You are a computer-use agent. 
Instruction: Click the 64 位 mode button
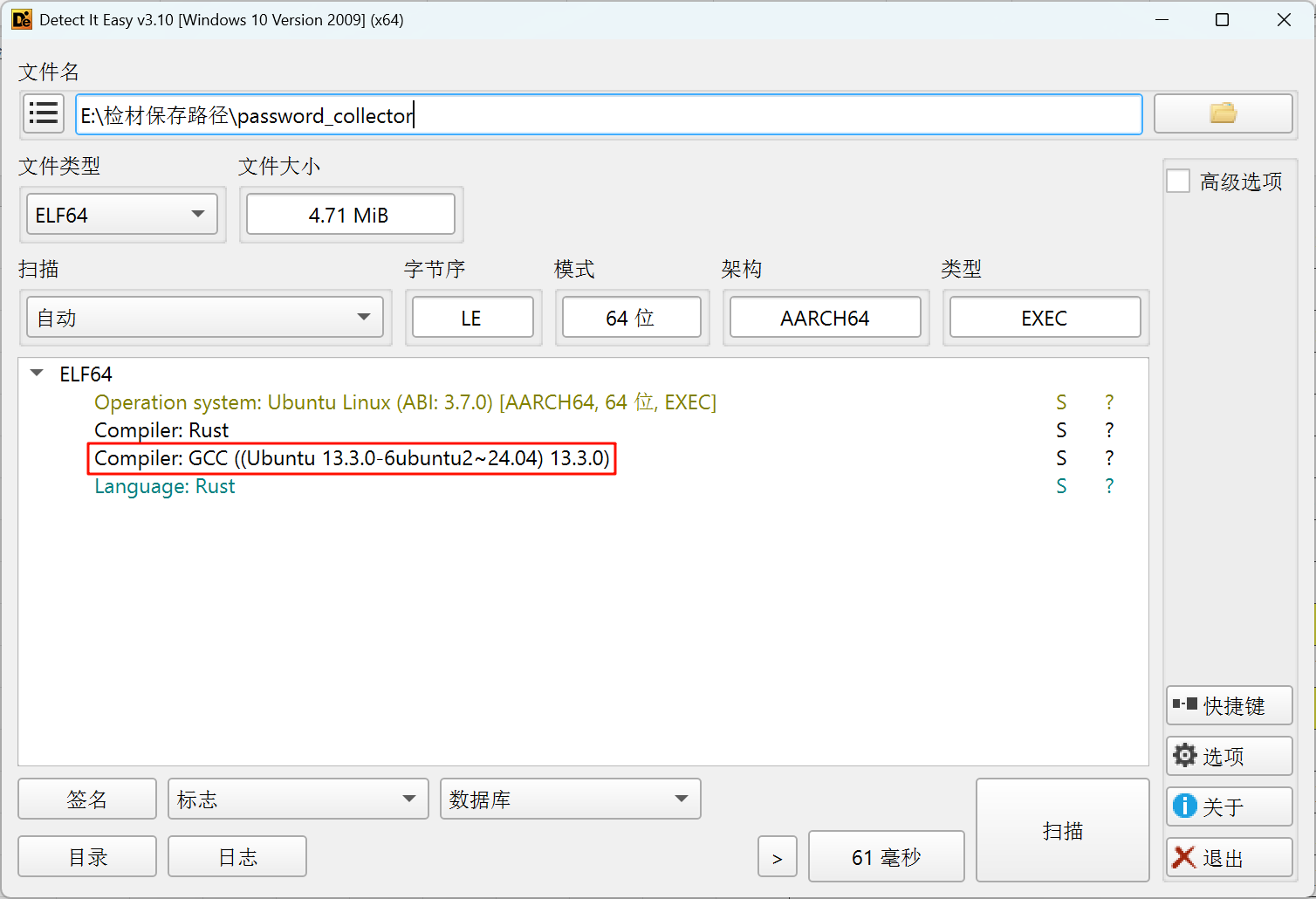point(632,317)
